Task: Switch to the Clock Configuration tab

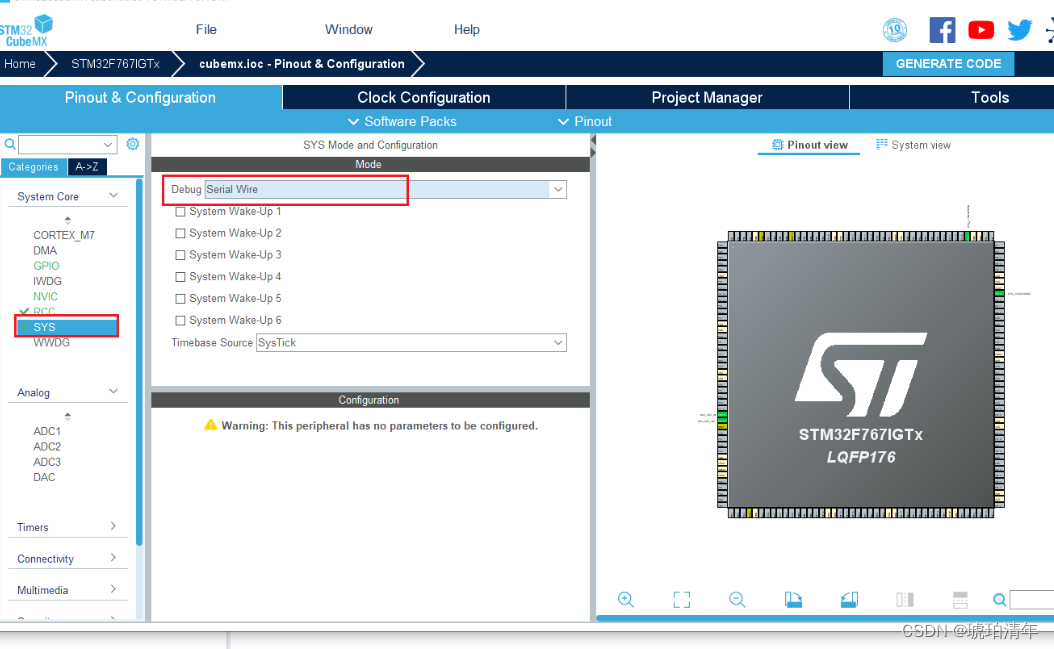Action: click(x=423, y=97)
